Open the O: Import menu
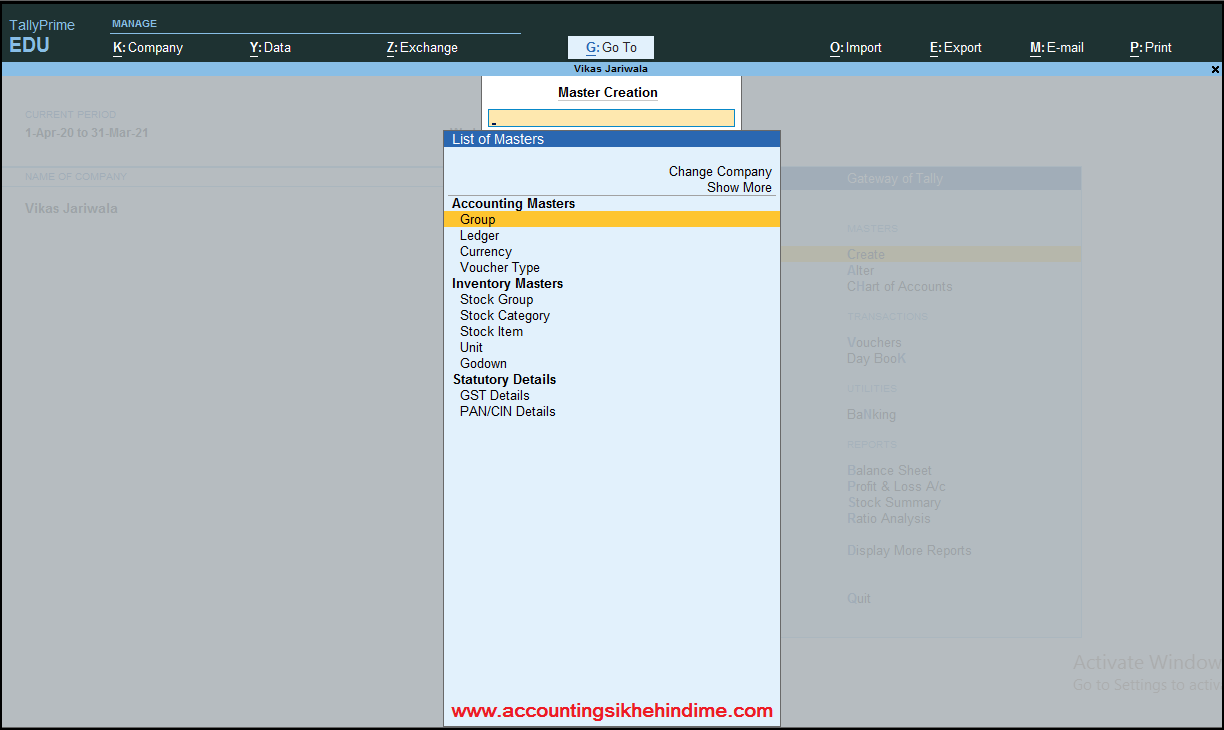This screenshot has width=1224, height=730. click(x=856, y=47)
